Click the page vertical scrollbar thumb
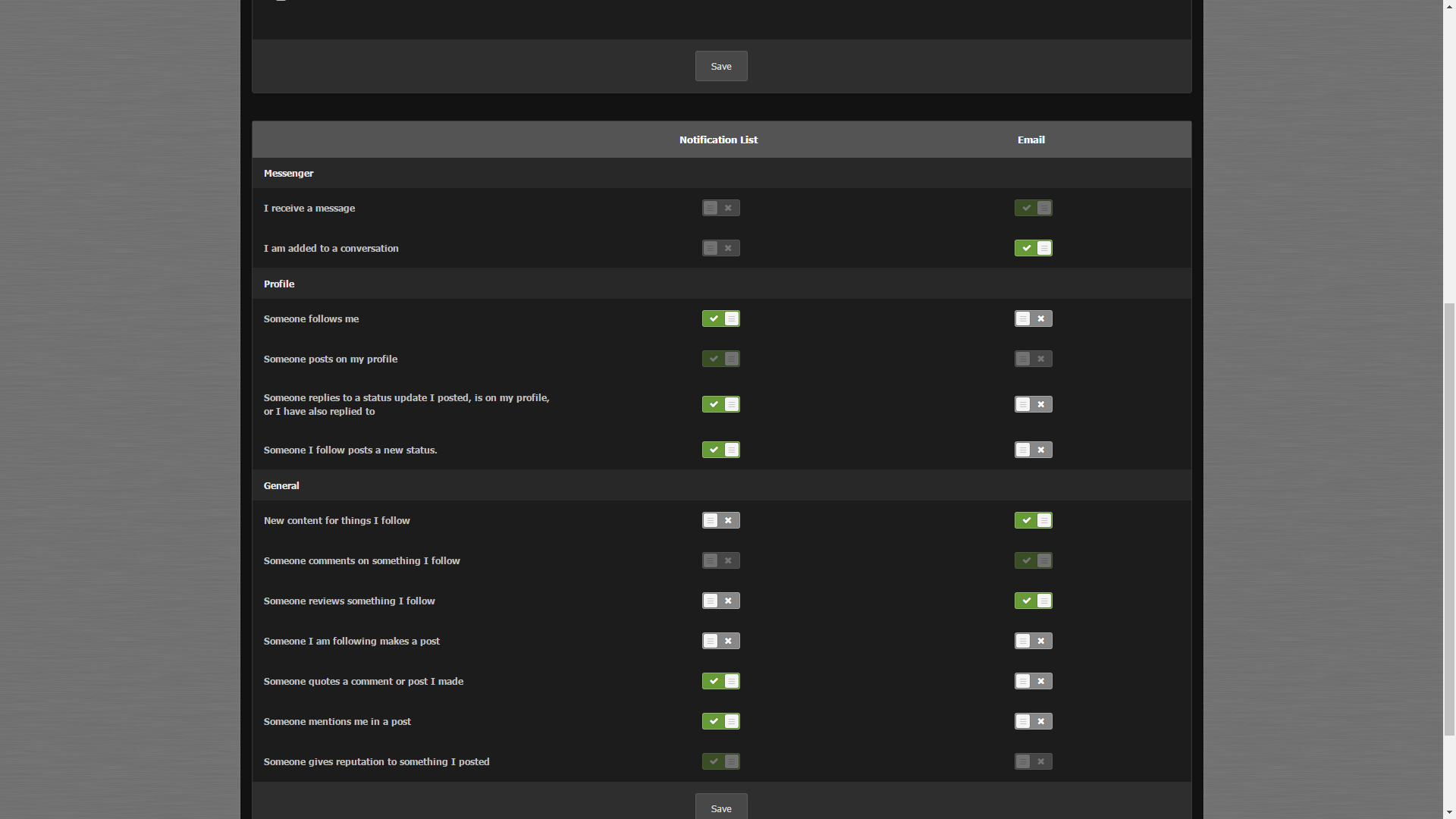Viewport: 1456px width, 819px height. (1449, 519)
